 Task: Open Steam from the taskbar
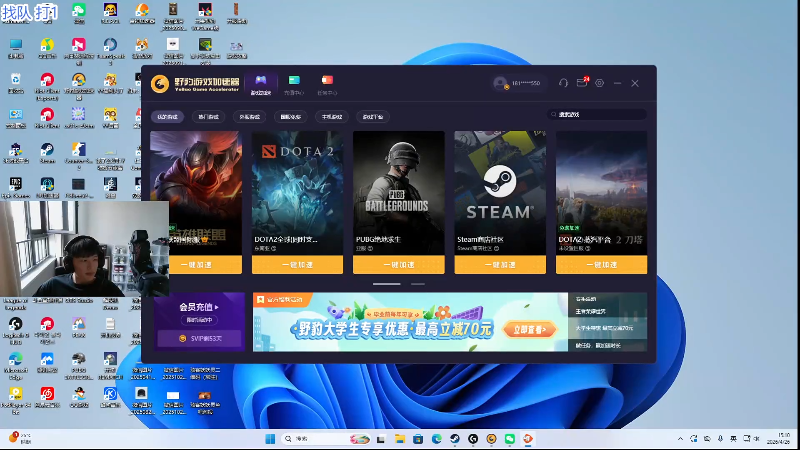coord(455,439)
